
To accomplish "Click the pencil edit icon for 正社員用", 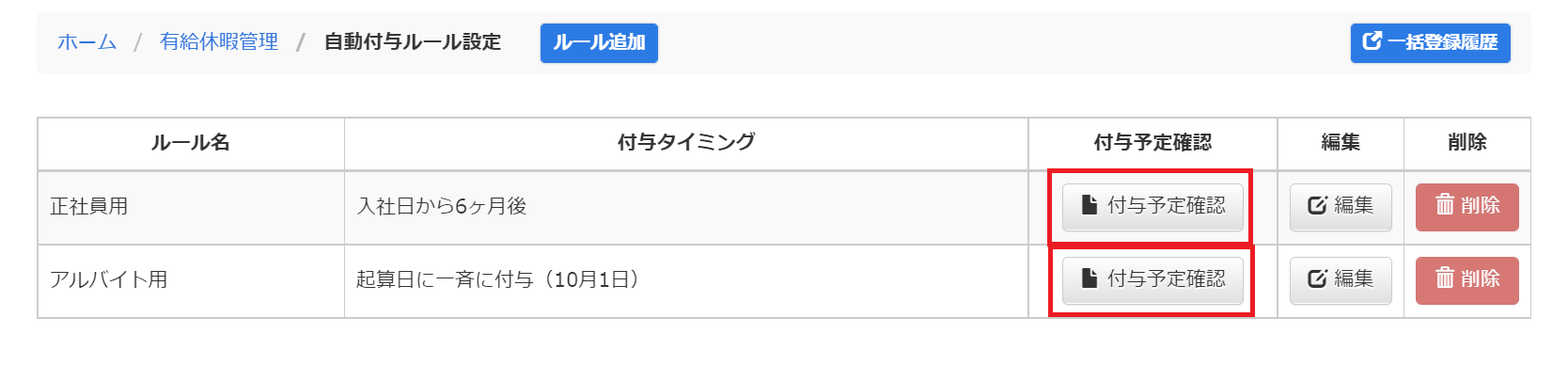I will [1317, 205].
